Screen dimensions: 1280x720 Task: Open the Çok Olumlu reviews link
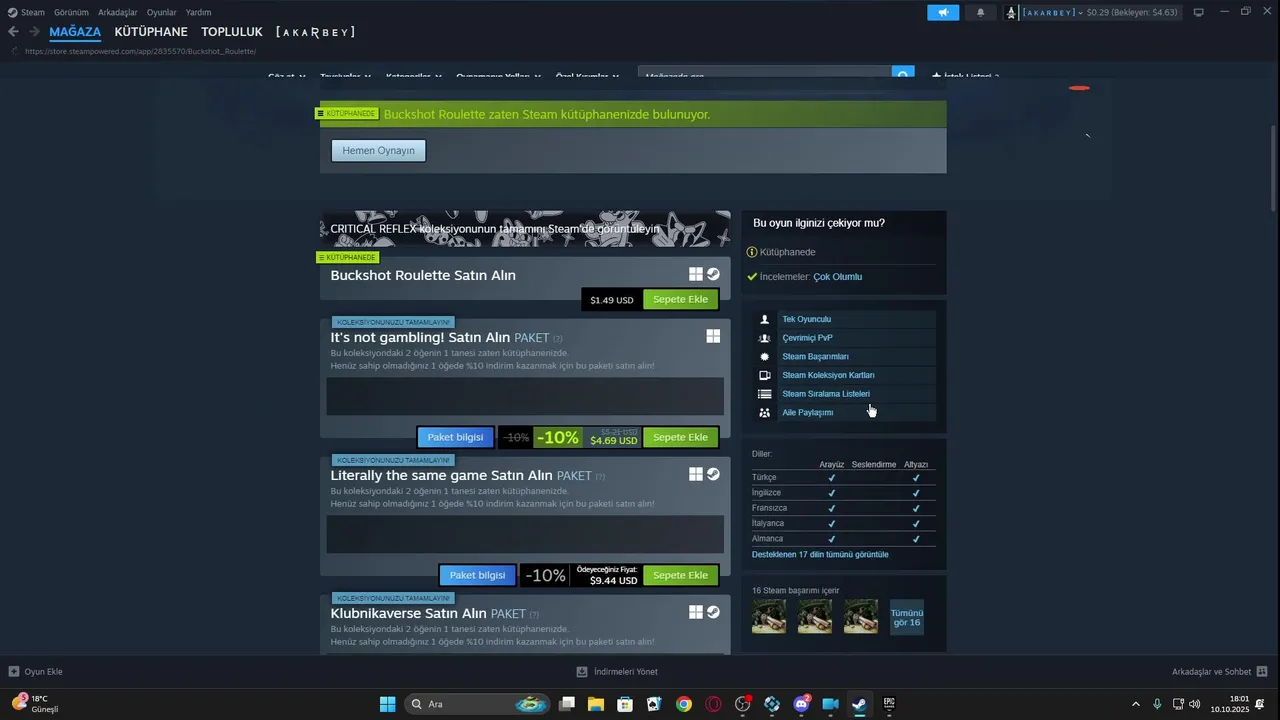tap(837, 277)
